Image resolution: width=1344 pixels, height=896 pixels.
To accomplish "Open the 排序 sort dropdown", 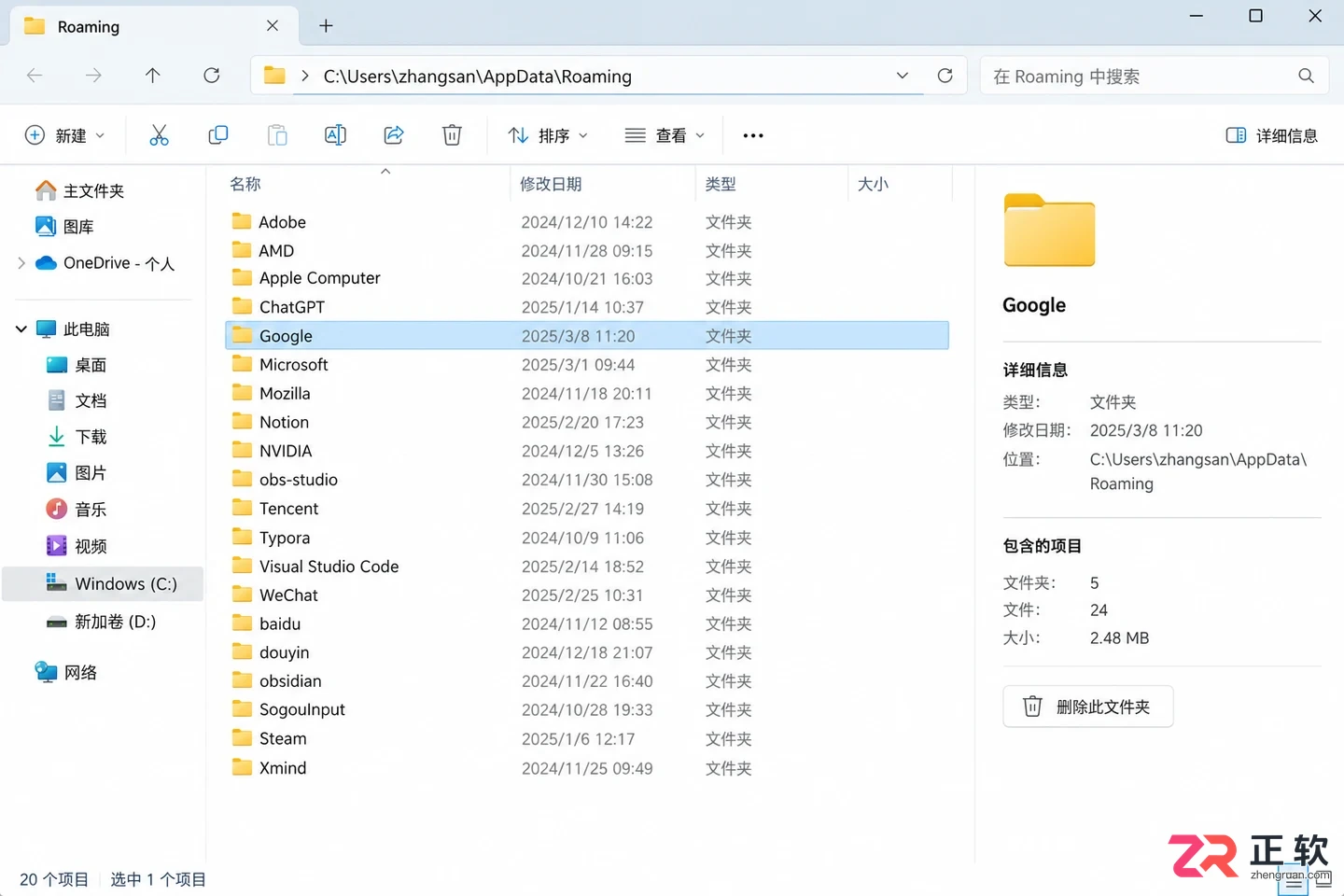I will tap(548, 135).
